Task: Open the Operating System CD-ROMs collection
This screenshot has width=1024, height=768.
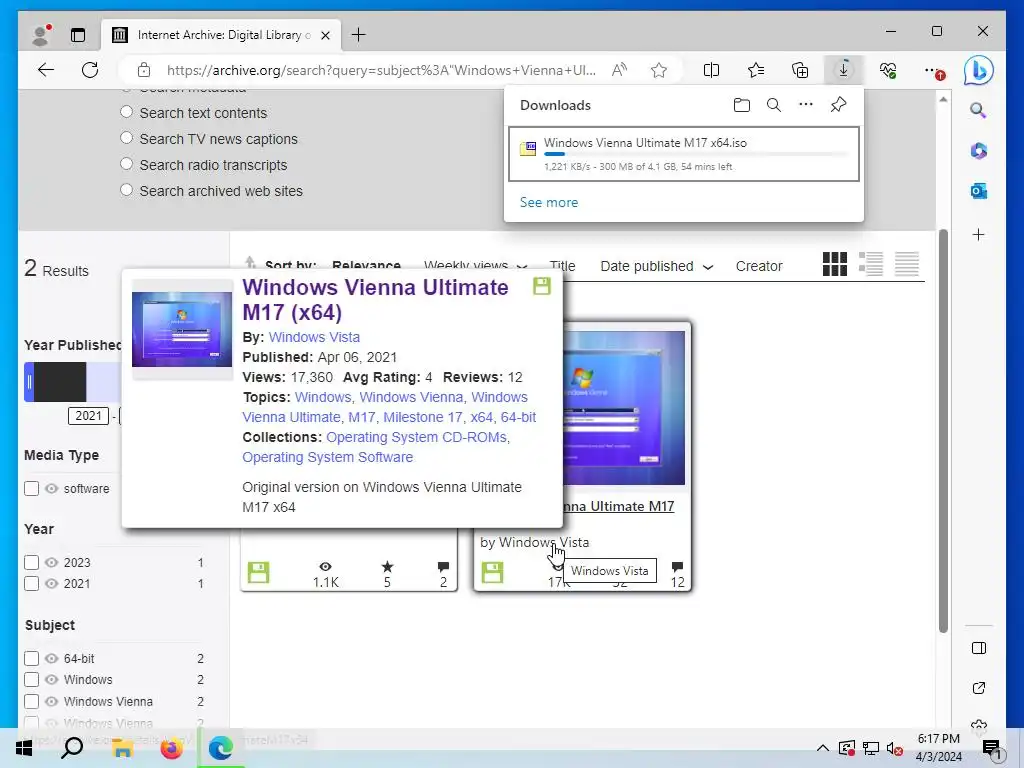Action: click(418, 437)
